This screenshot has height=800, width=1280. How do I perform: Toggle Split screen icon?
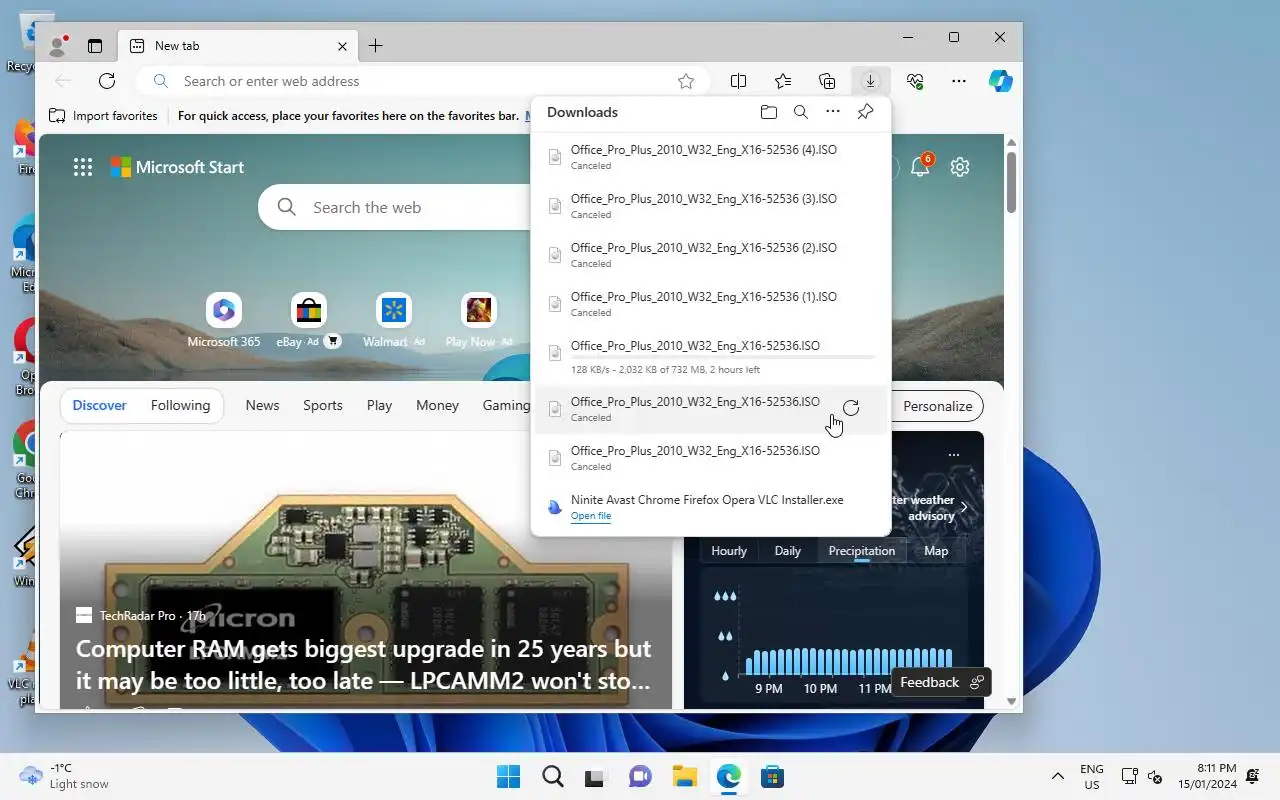(x=738, y=81)
